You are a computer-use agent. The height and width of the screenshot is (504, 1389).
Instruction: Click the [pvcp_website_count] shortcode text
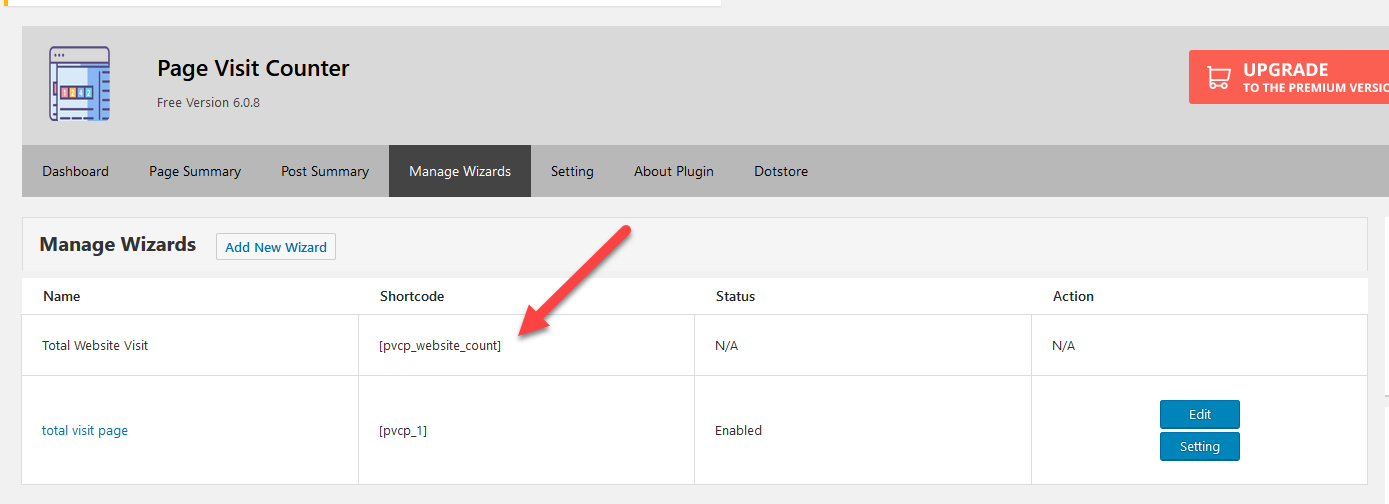(440, 346)
